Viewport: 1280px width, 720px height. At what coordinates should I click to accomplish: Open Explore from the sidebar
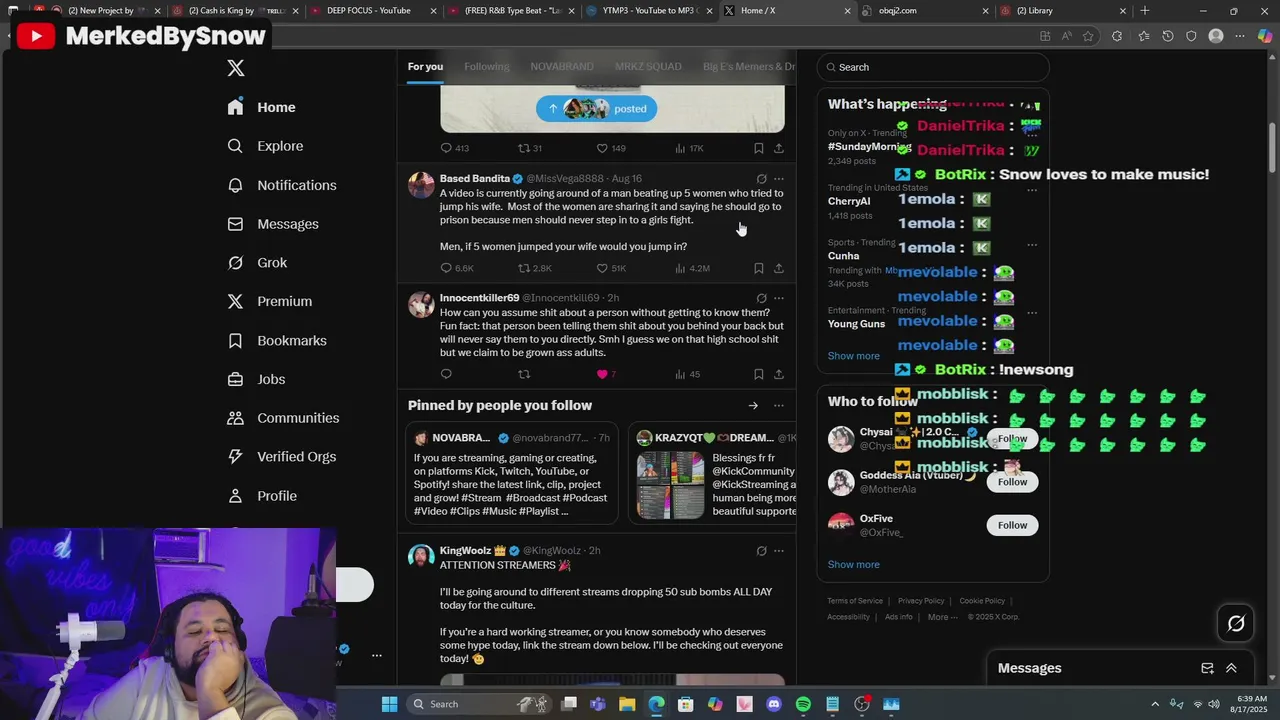point(265,146)
